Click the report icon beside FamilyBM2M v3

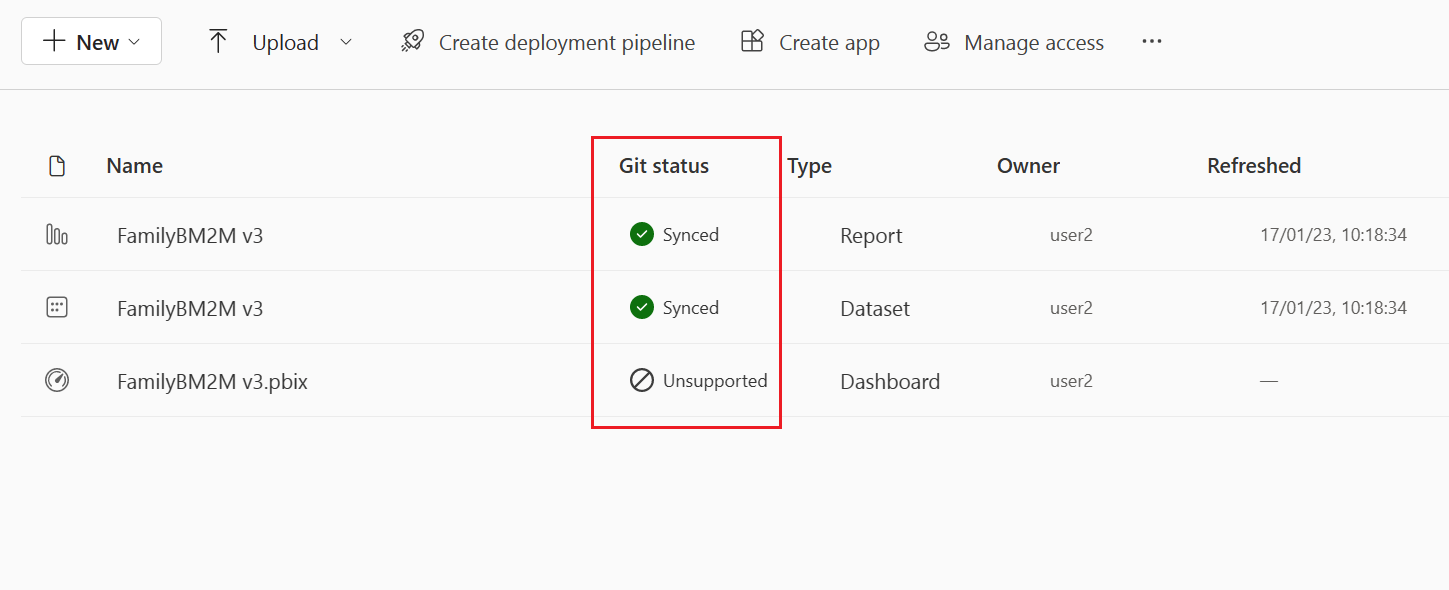pyautogui.click(x=57, y=234)
